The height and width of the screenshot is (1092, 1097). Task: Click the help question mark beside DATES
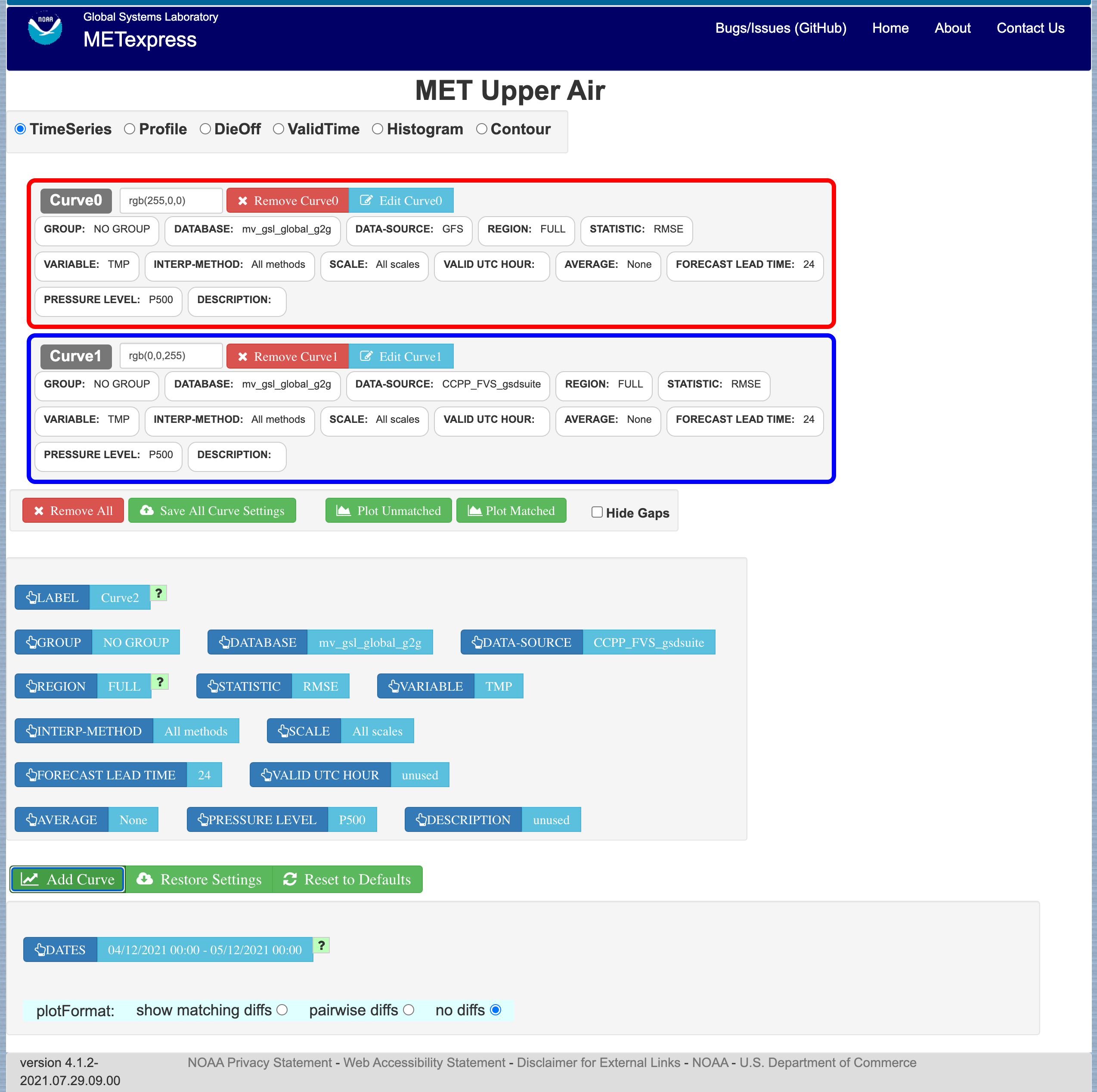(321, 946)
